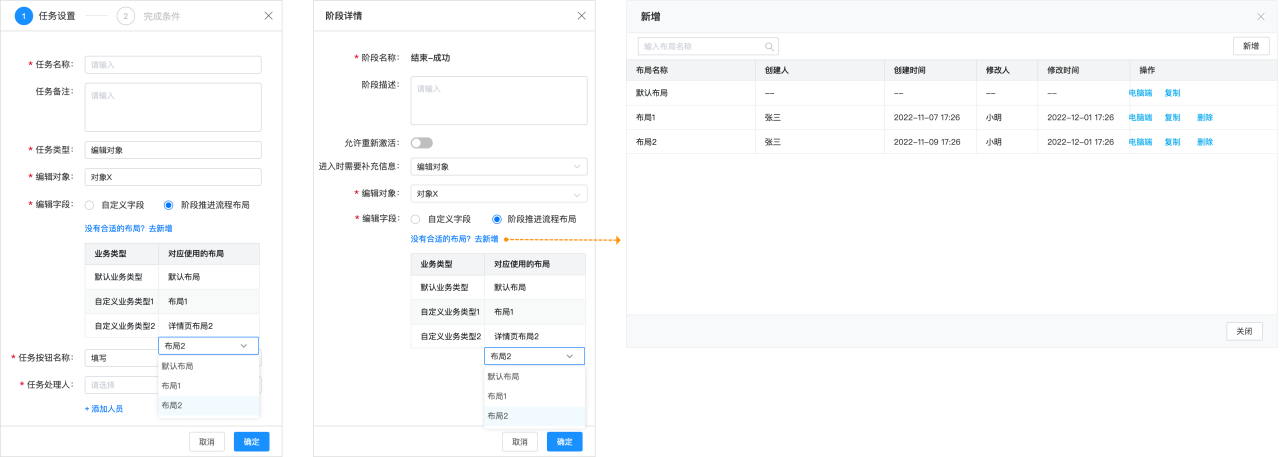Choose 布局2 option in 任务设置 dropdown list
The image size is (1280, 457).
[208, 406]
